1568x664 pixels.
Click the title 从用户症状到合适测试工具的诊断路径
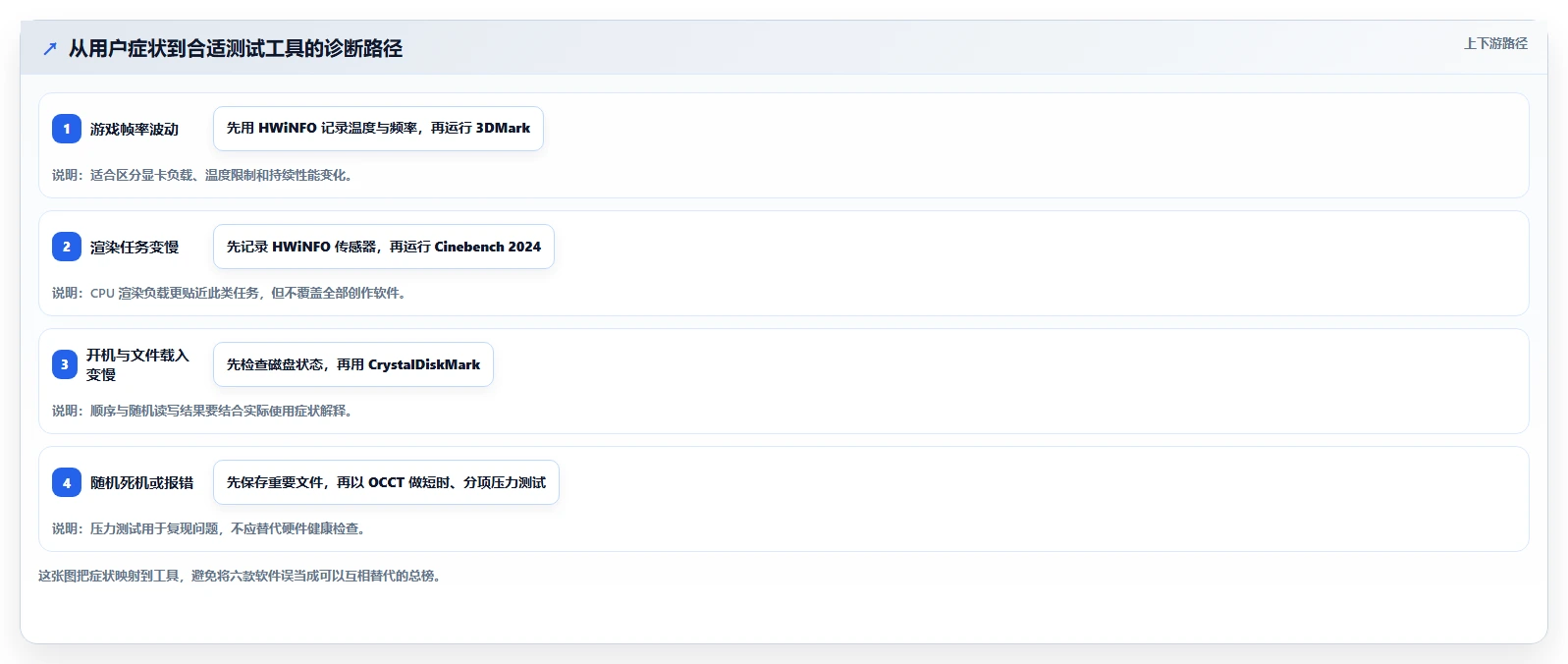pyautogui.click(x=236, y=49)
